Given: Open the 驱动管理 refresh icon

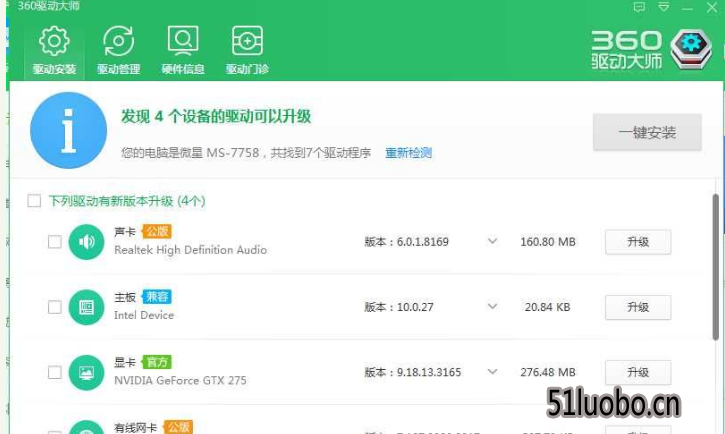Looking at the screenshot, I should [x=118, y=42].
